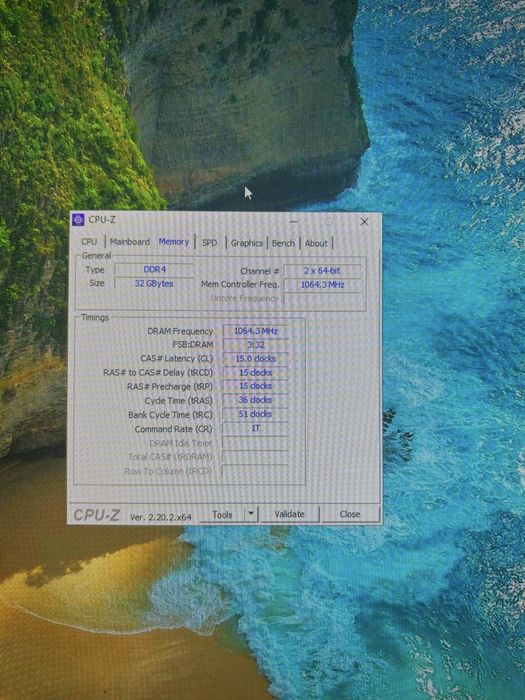Switch to the CPU tab
Image resolution: width=525 pixels, height=700 pixels.
point(89,242)
